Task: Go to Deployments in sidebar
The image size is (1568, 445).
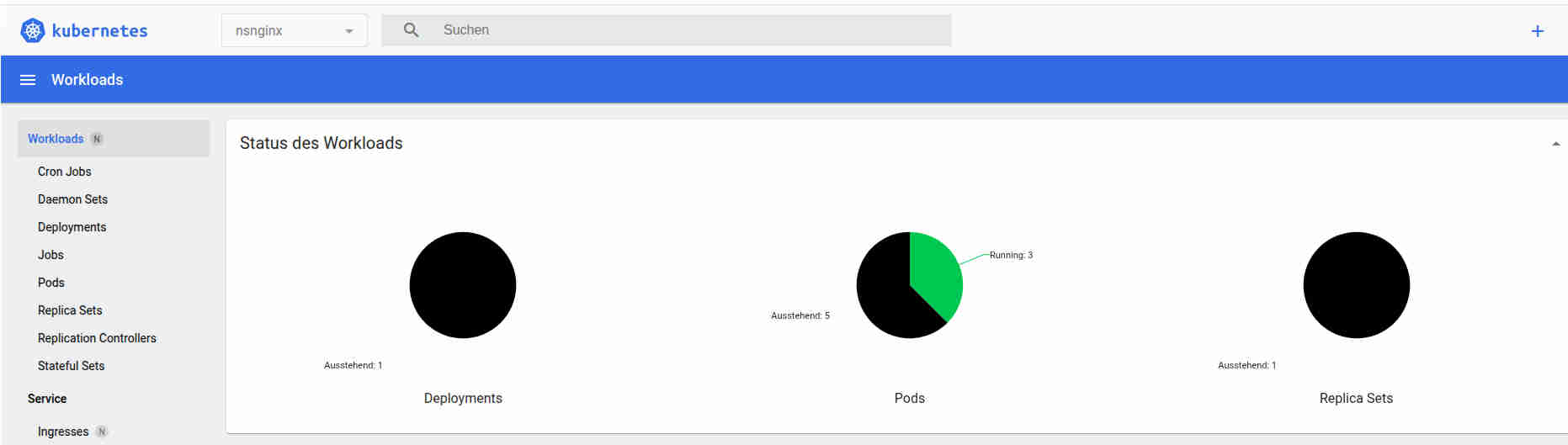Action: tap(72, 227)
